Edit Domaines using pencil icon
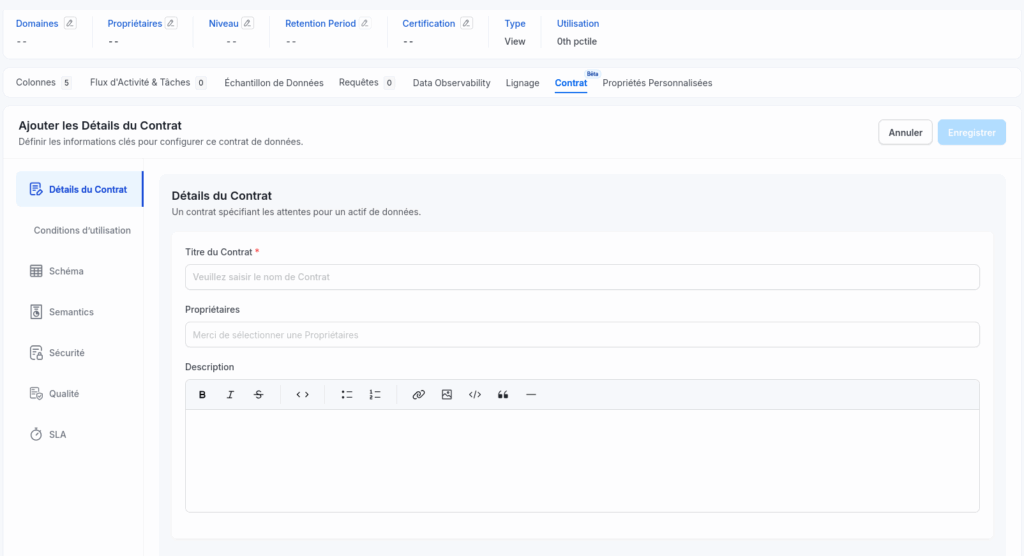This screenshot has width=1024, height=556. (x=69, y=23)
